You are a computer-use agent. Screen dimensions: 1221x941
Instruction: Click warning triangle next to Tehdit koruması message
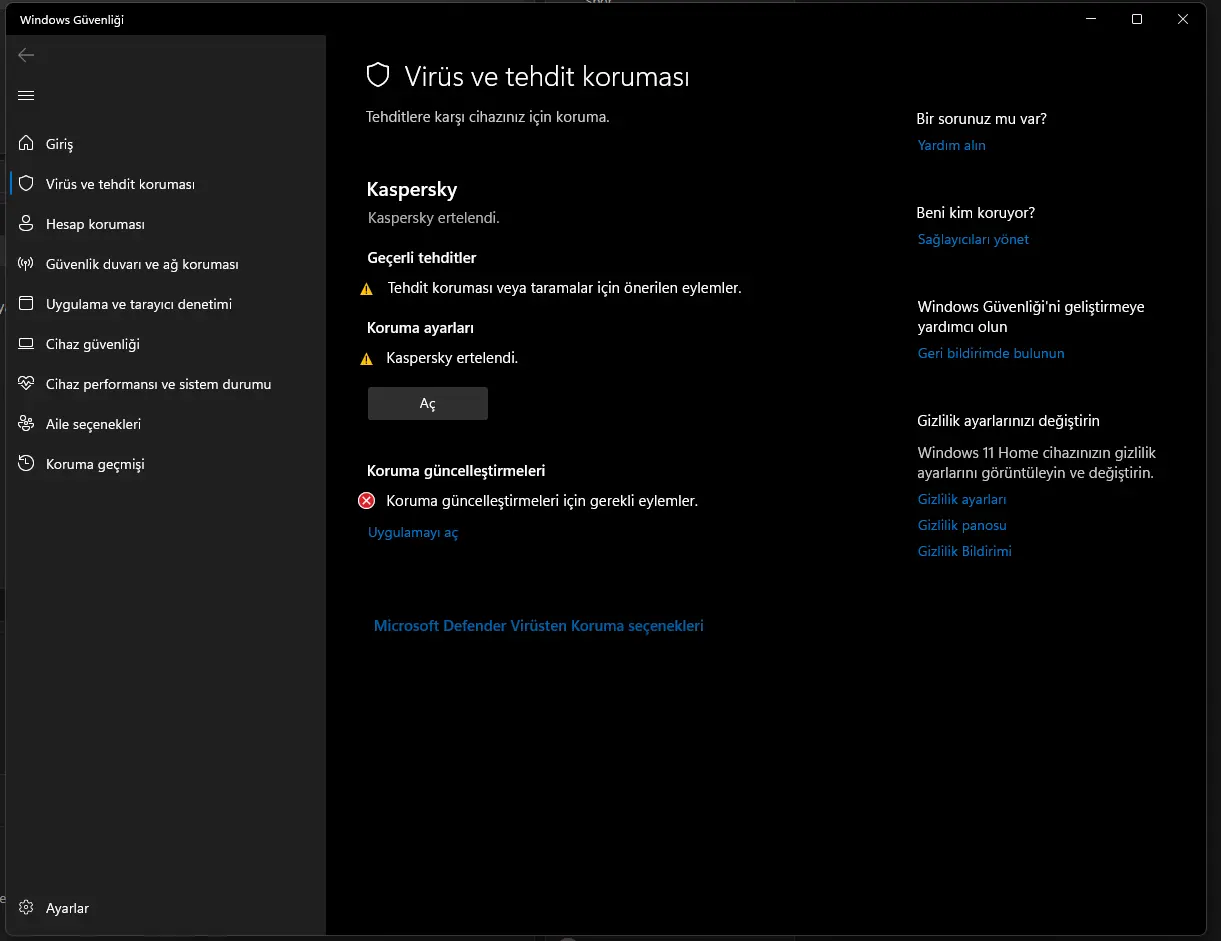click(x=366, y=288)
